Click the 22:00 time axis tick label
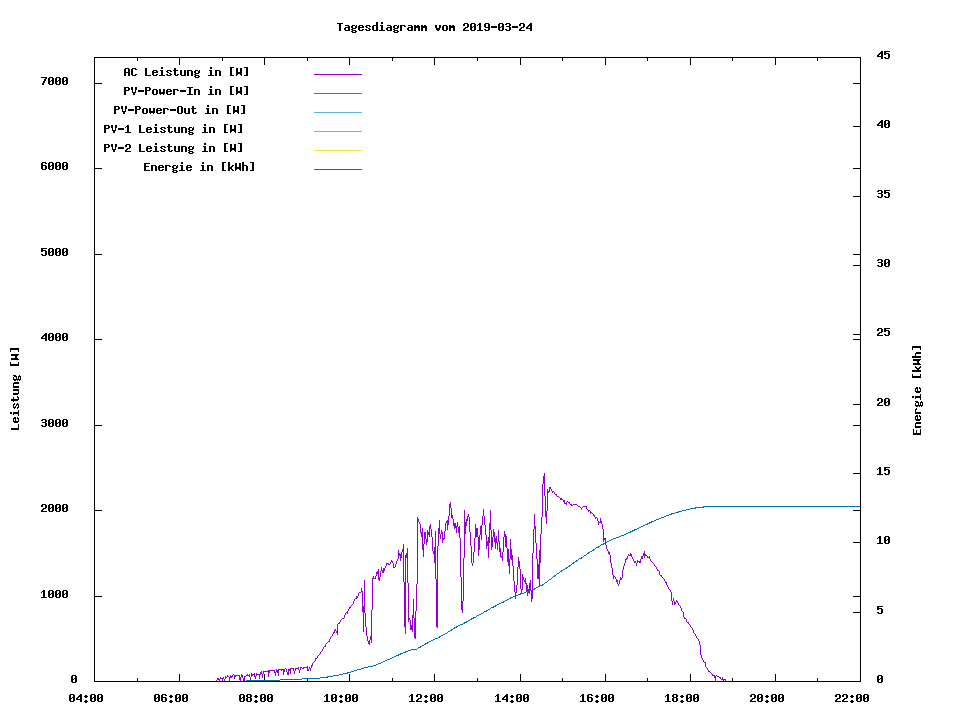The image size is (960, 720). pyautogui.click(x=851, y=698)
